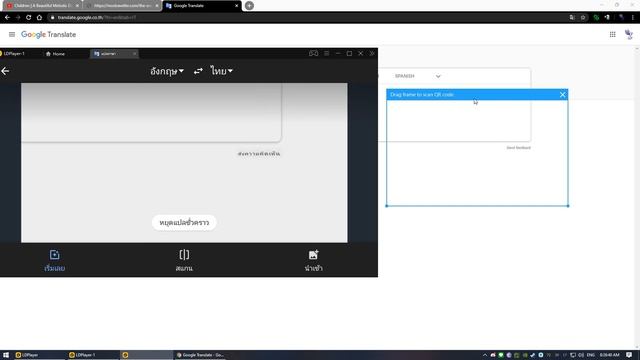Close the translate app tab in LDPlayer
The image size is (640, 360).
[x=134, y=54]
